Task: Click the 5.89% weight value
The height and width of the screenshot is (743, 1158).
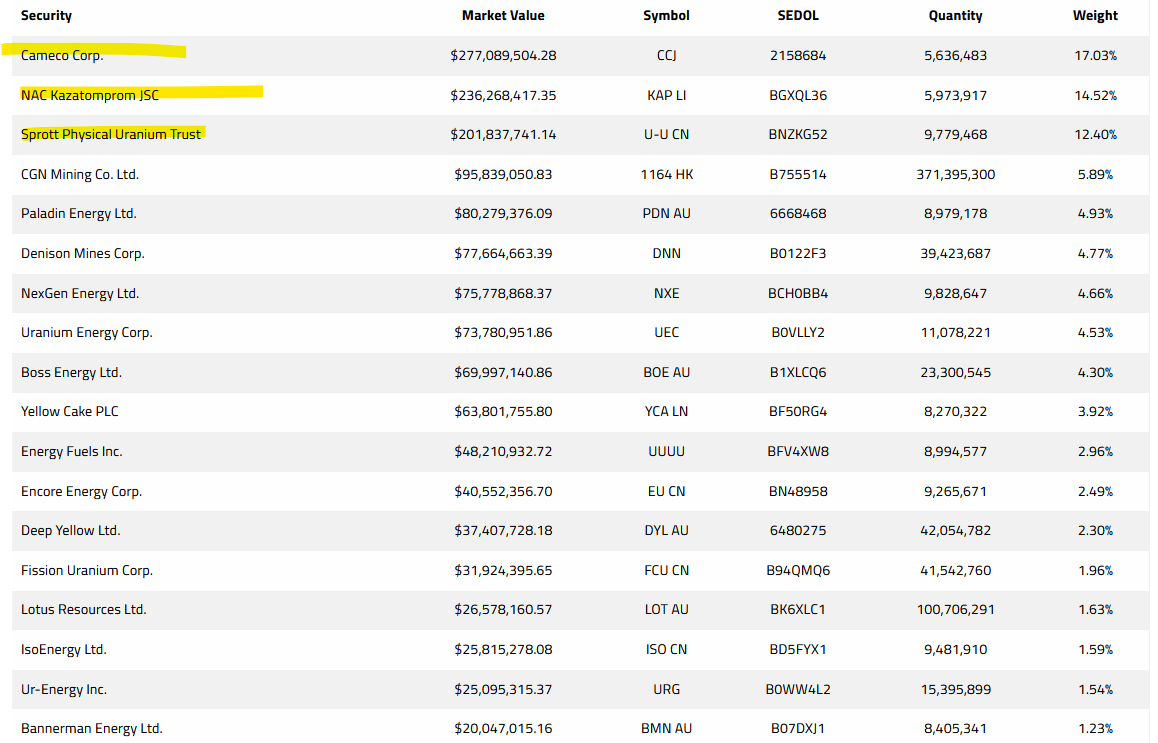Action: [x=1095, y=174]
